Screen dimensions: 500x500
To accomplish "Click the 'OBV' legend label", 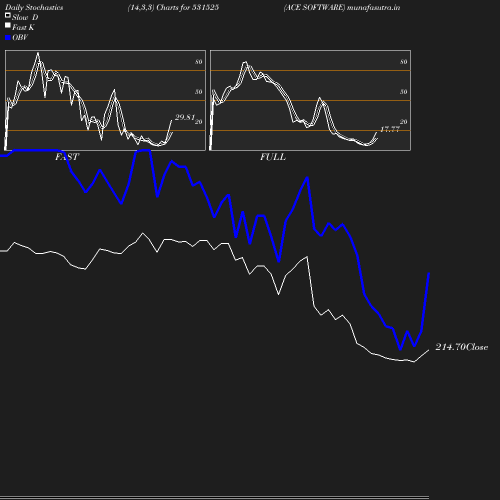I will pyautogui.click(x=20, y=37).
